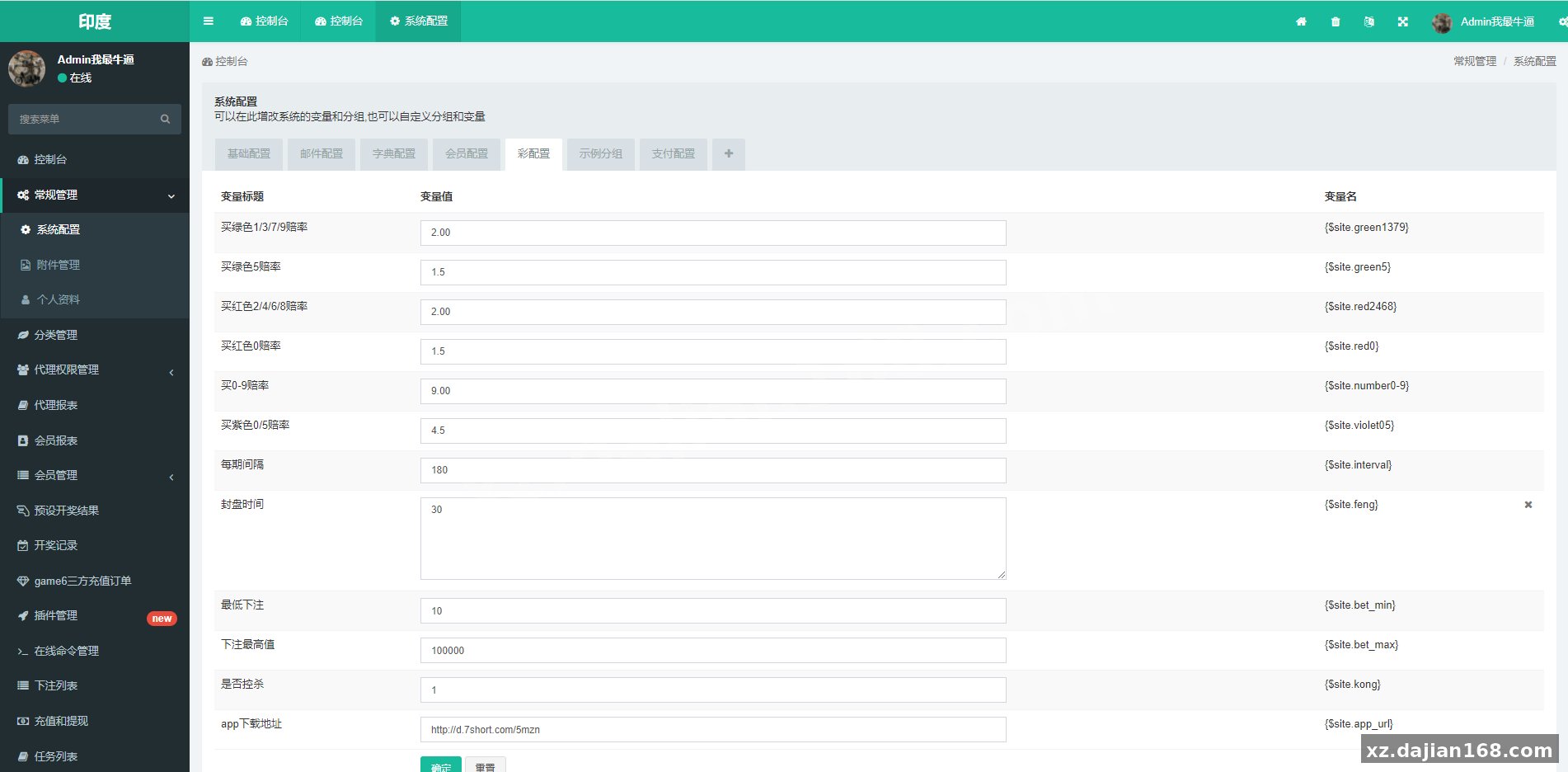Select the 系统配置 top tab
1568x772 pixels.
(418, 21)
